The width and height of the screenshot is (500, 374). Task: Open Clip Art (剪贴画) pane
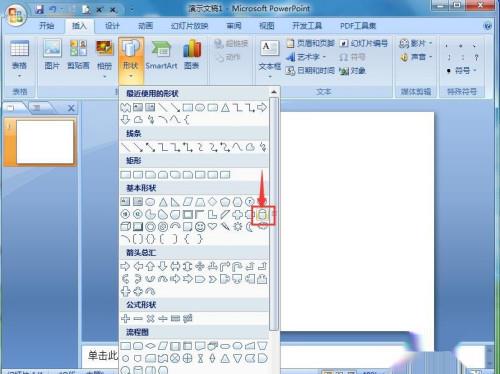point(78,55)
